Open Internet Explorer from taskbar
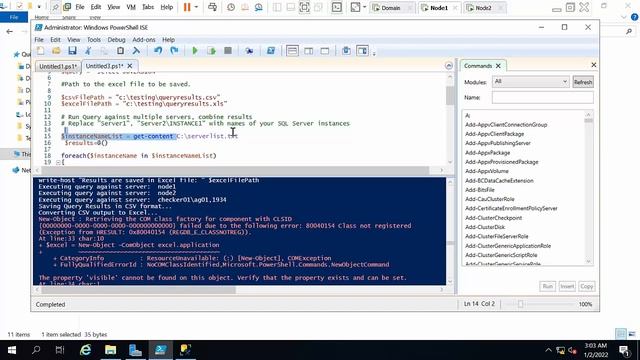The image size is (640, 360). [85, 350]
